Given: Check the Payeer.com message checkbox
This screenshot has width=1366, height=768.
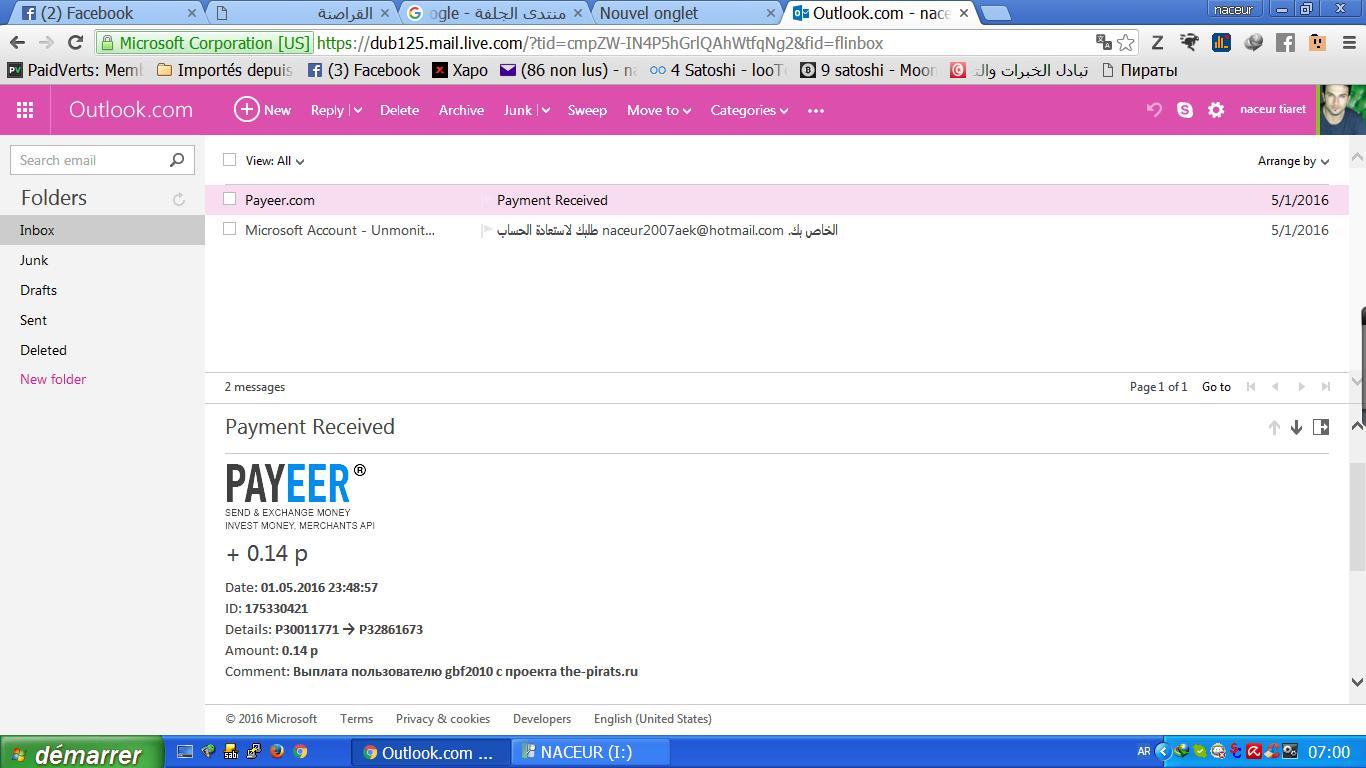Looking at the screenshot, I should tap(229, 199).
